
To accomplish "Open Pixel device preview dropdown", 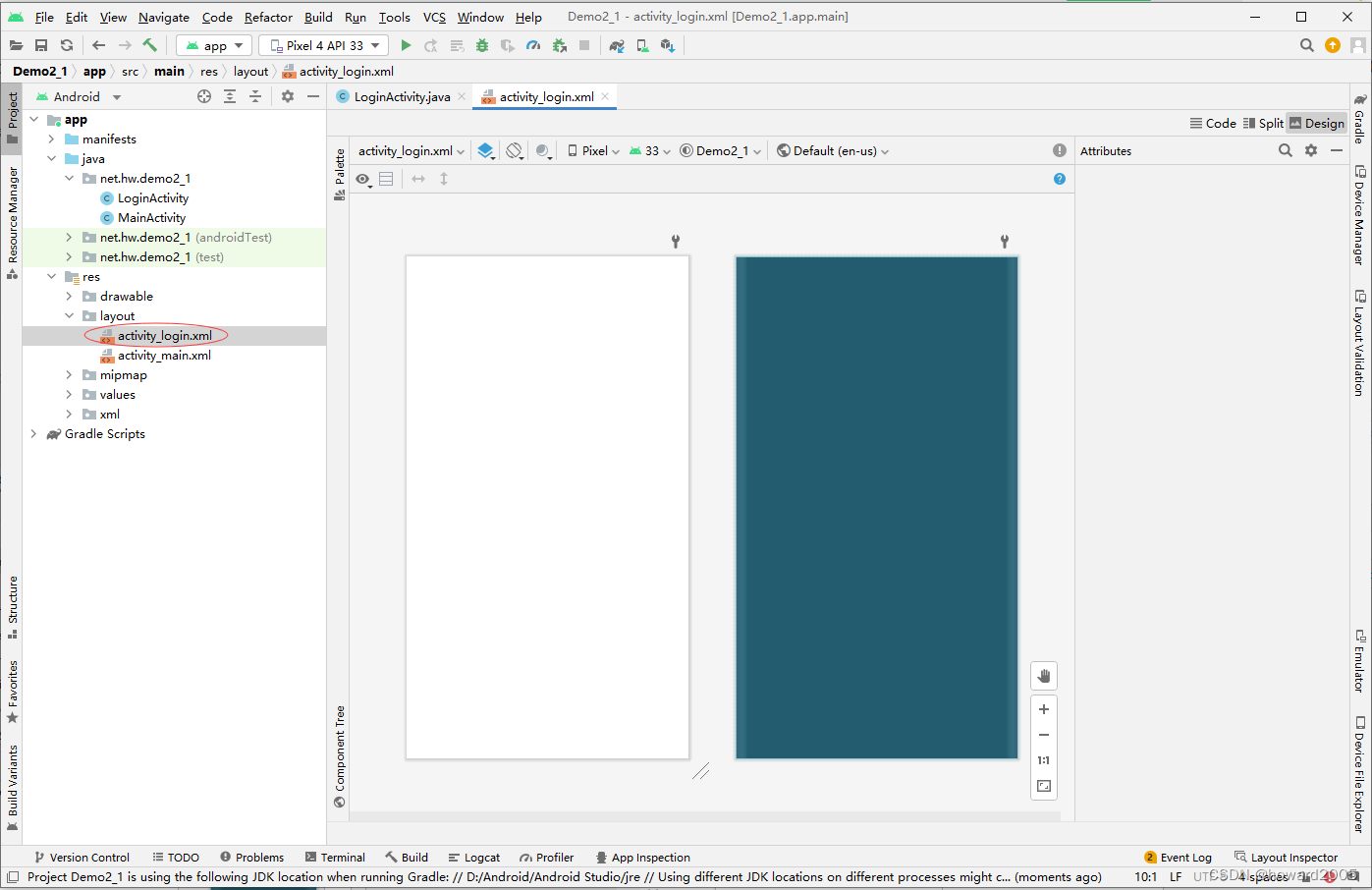I will 593,151.
